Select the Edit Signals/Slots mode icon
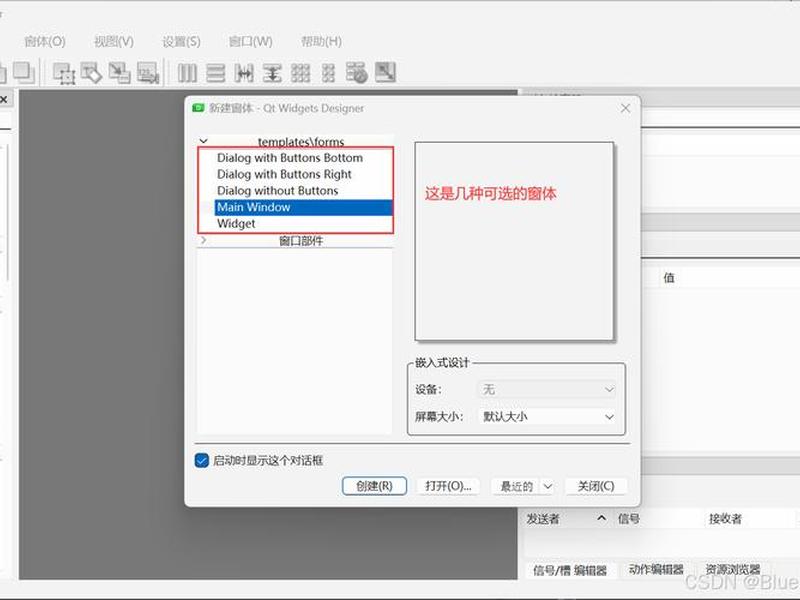This screenshot has height=600, width=800. (91, 73)
